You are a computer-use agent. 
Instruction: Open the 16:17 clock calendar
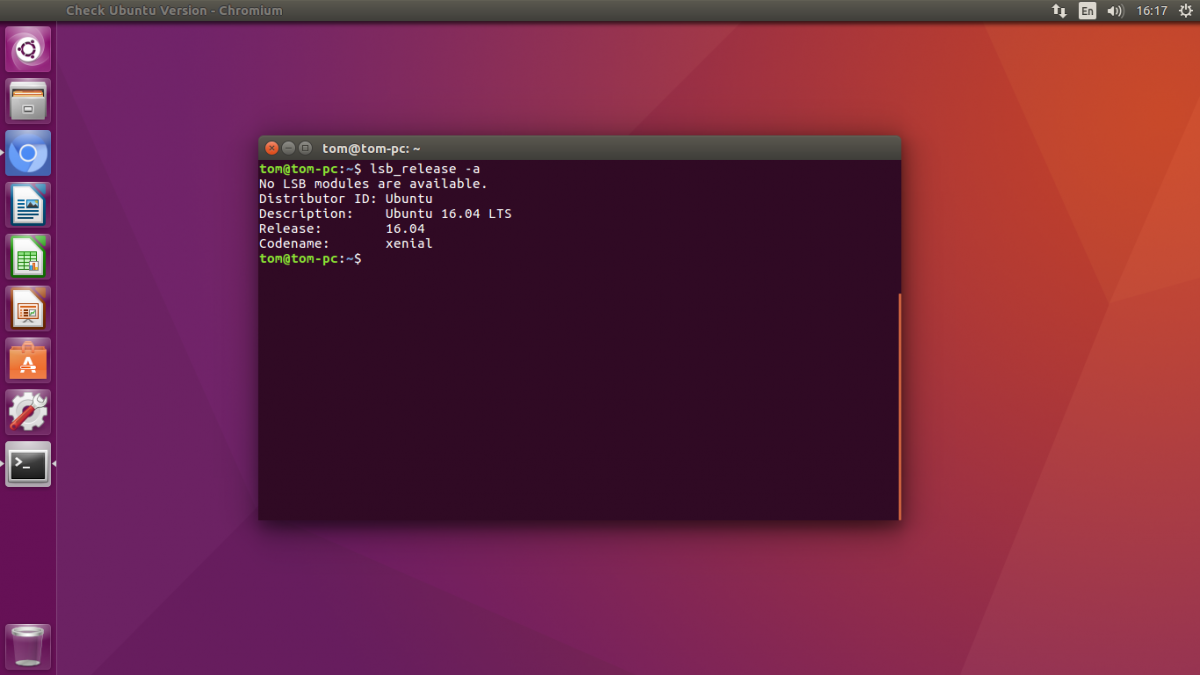pyautogui.click(x=1152, y=11)
